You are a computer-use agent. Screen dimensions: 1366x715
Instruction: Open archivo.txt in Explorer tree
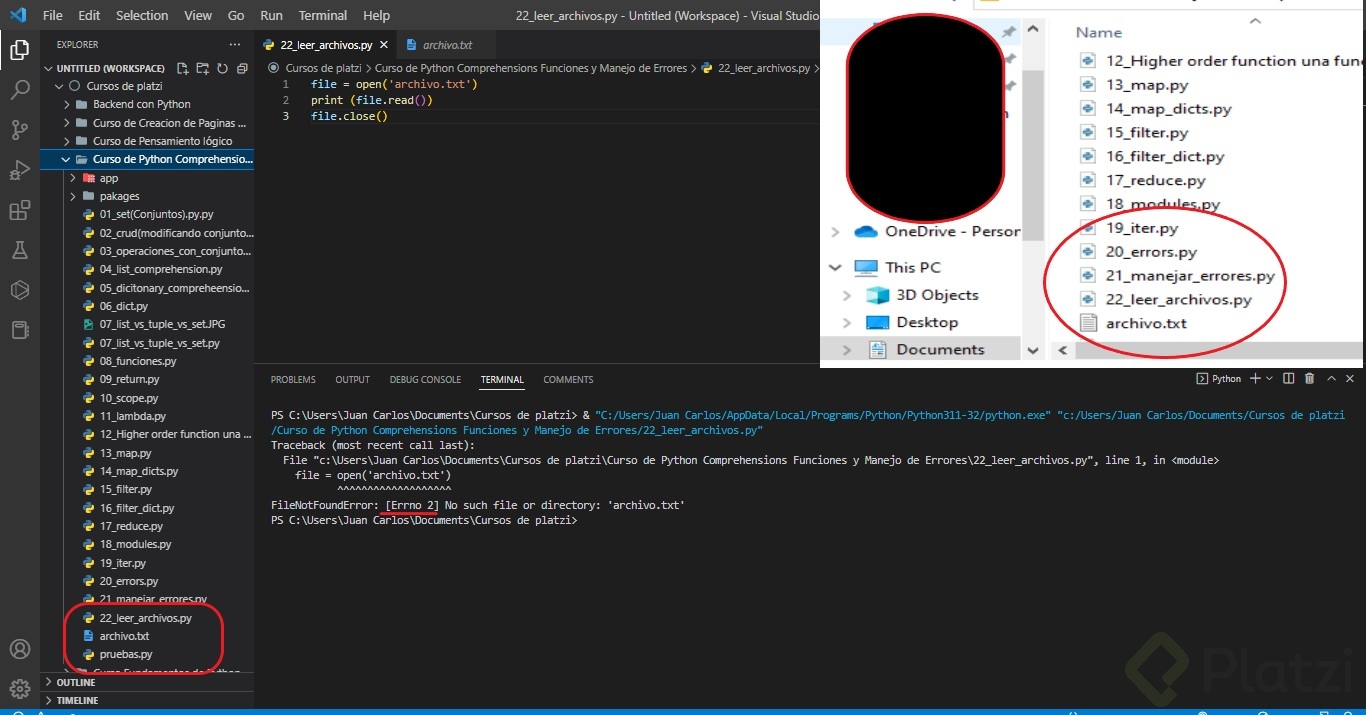124,636
